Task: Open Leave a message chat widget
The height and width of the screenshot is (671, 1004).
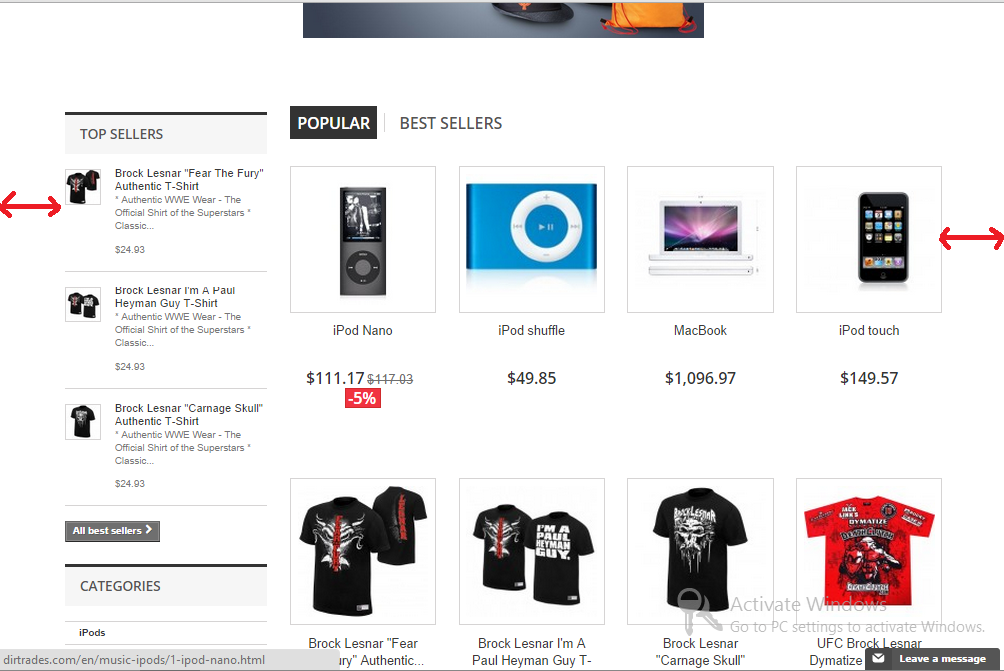Action: 932,659
